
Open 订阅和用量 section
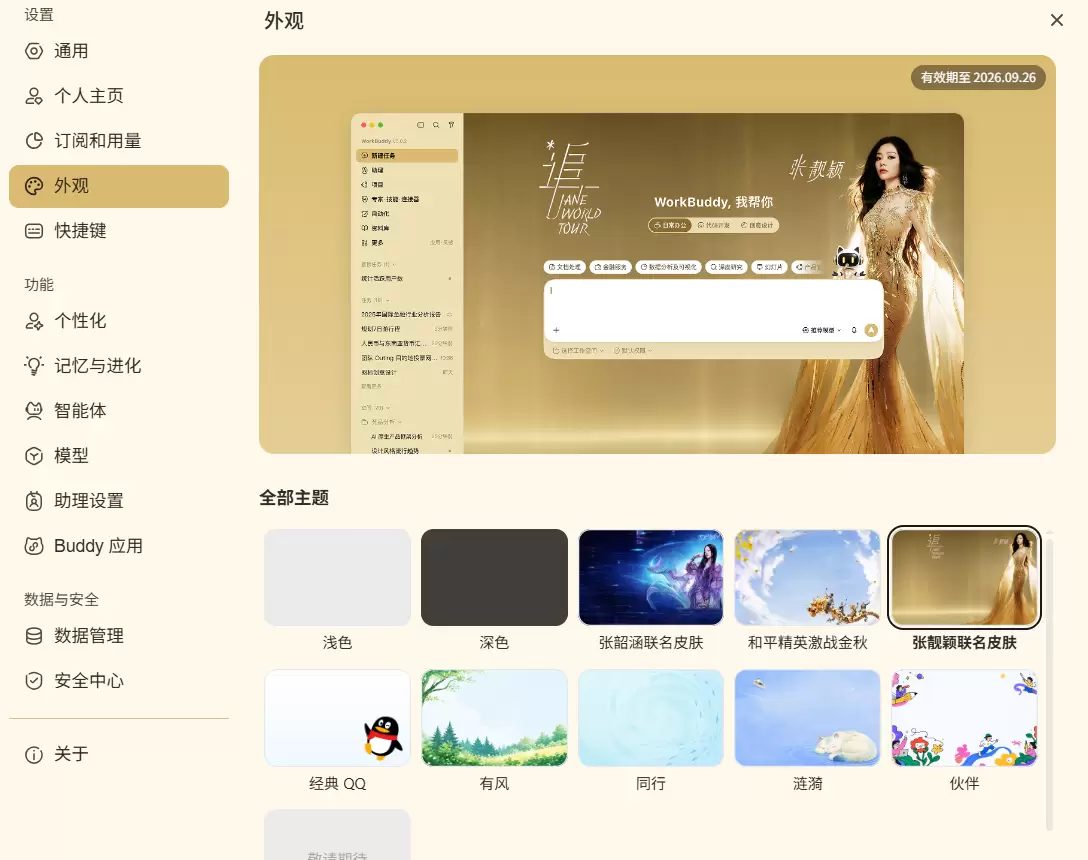point(119,141)
